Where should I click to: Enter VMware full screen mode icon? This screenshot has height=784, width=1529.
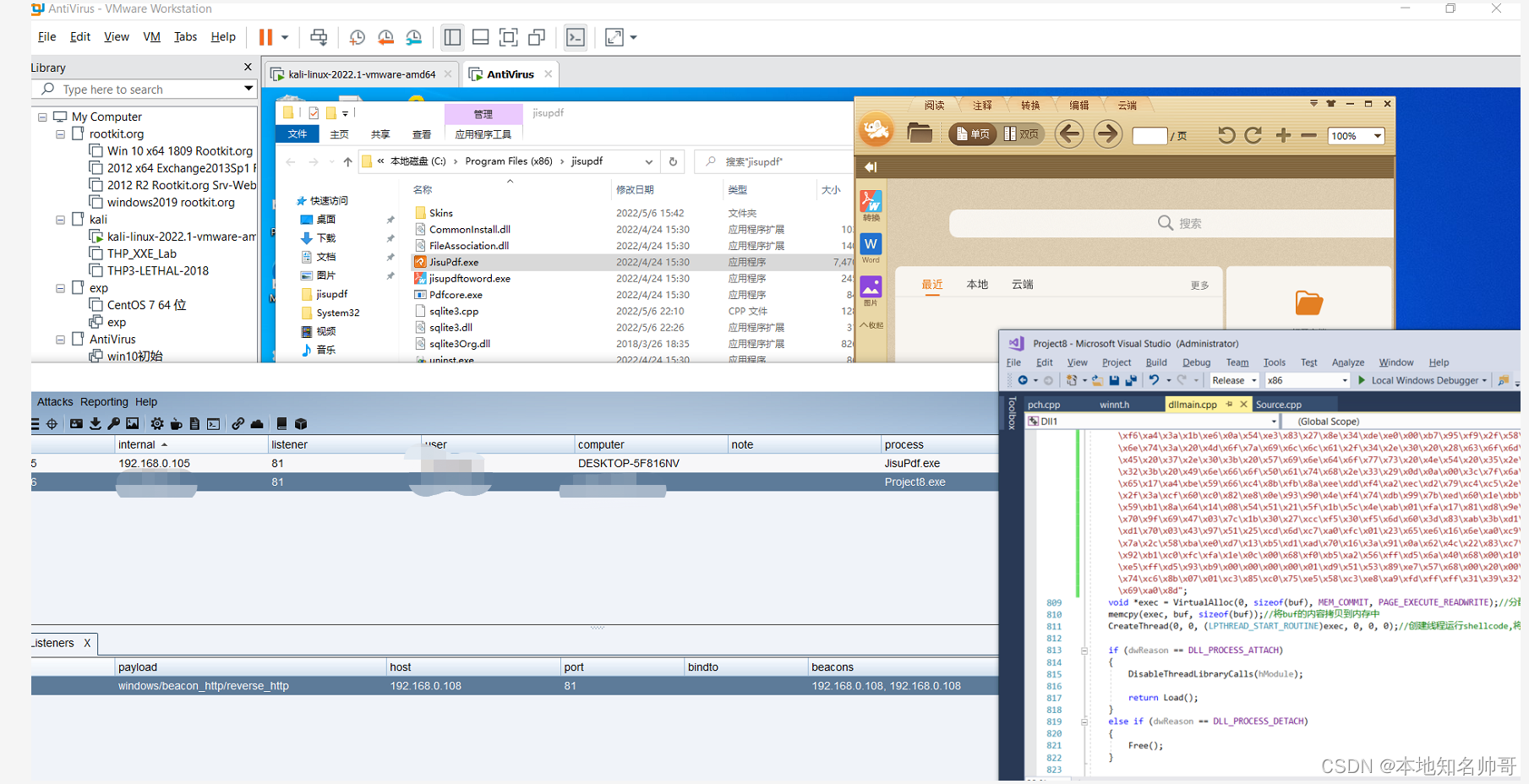pos(509,37)
